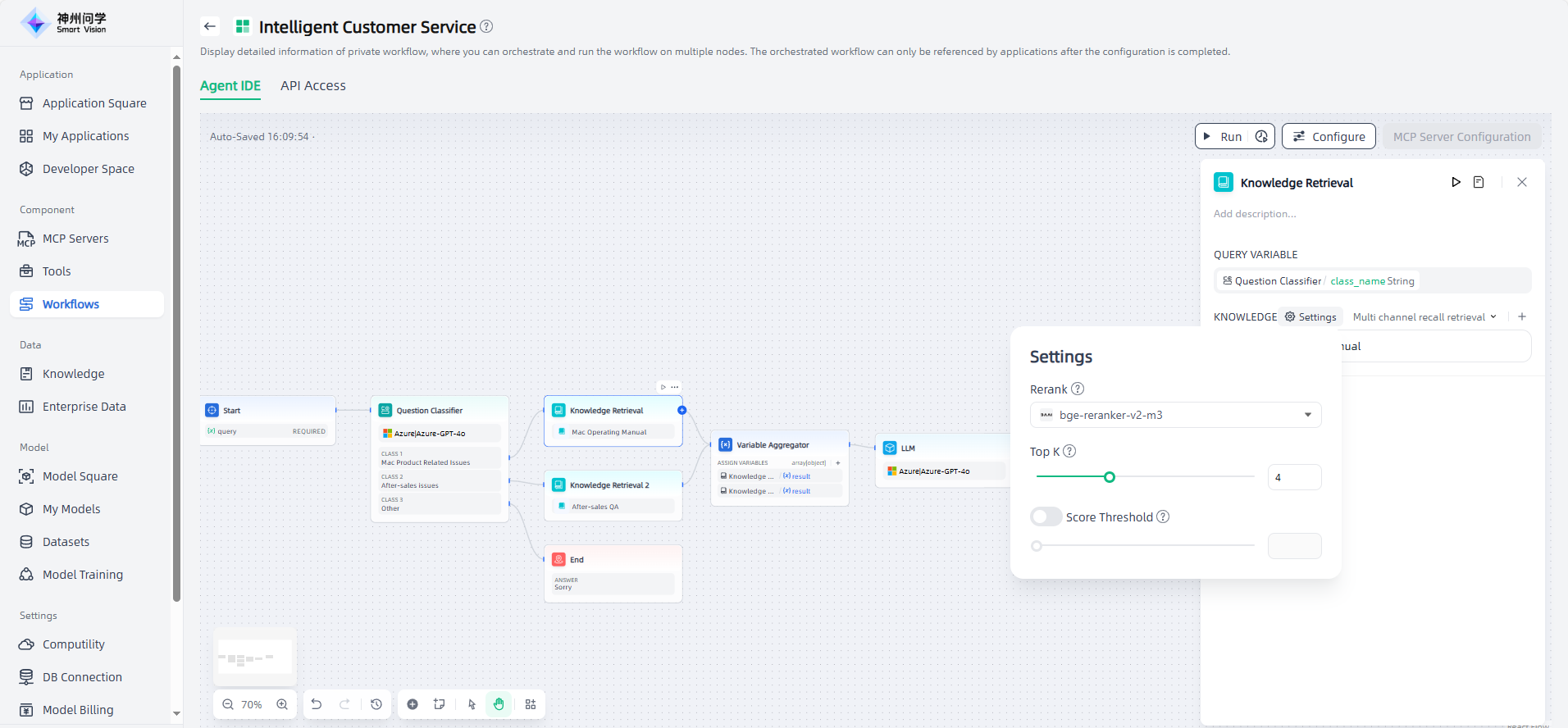The width and height of the screenshot is (1568, 728).
Task: Click the Top K value field
Action: click(x=1293, y=477)
